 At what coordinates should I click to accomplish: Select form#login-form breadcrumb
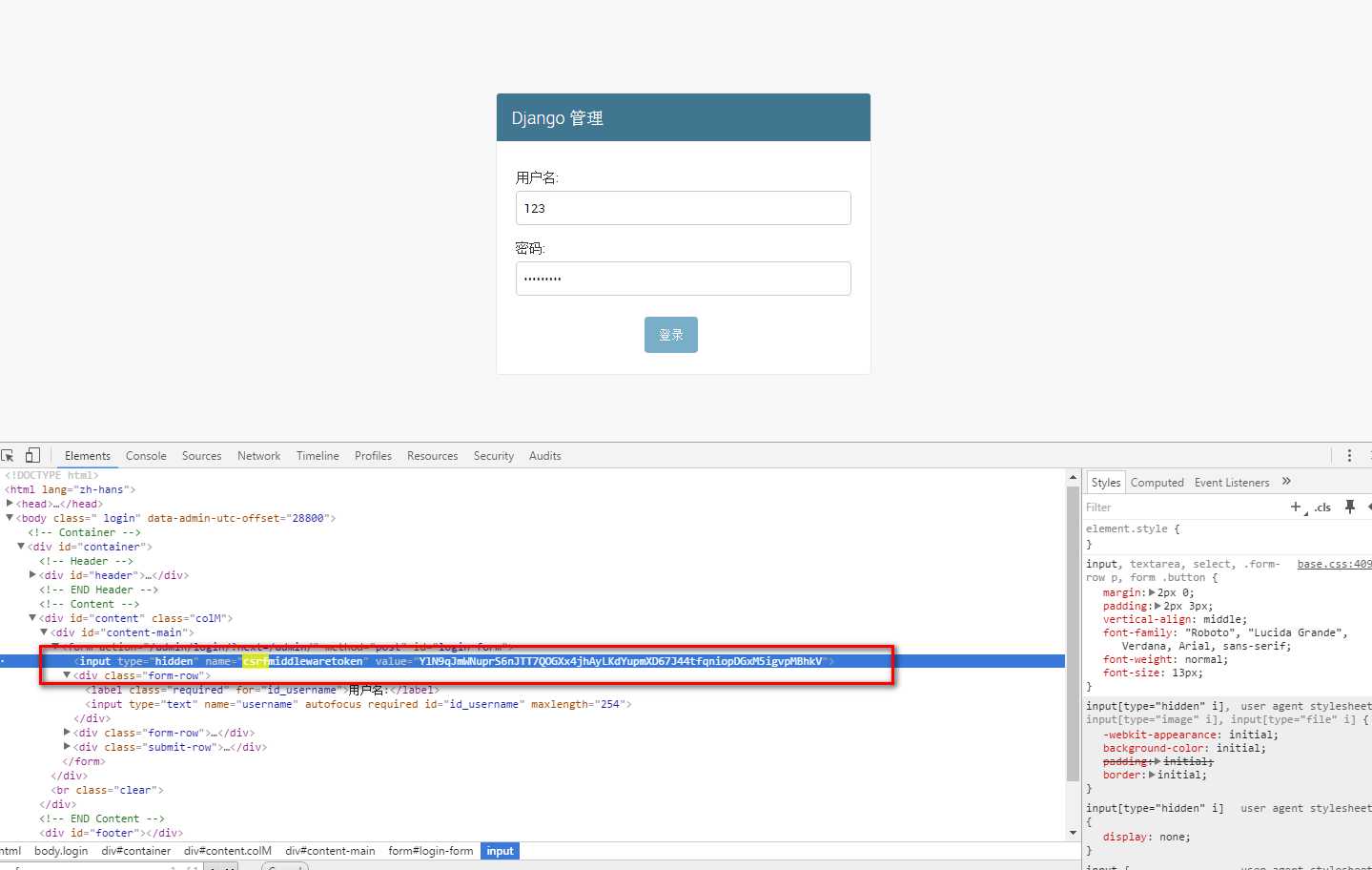431,851
